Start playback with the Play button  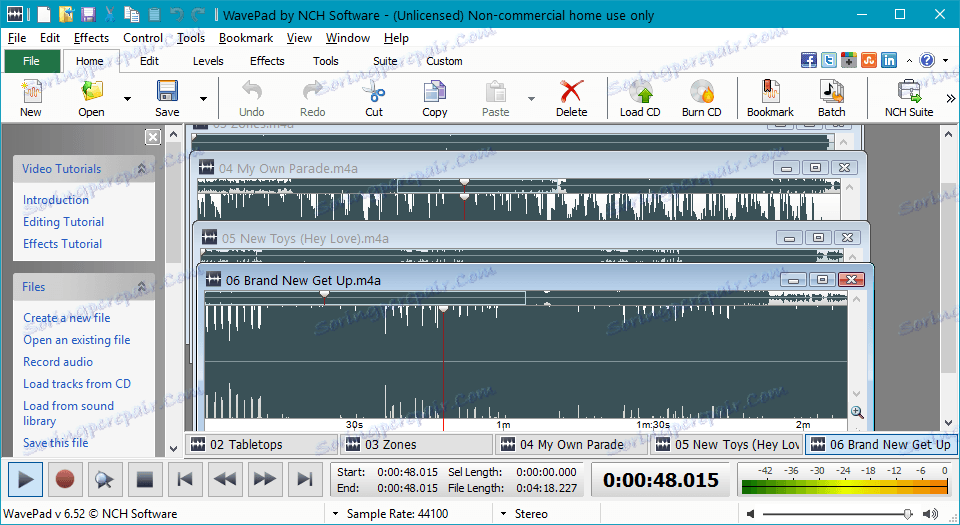[25, 479]
